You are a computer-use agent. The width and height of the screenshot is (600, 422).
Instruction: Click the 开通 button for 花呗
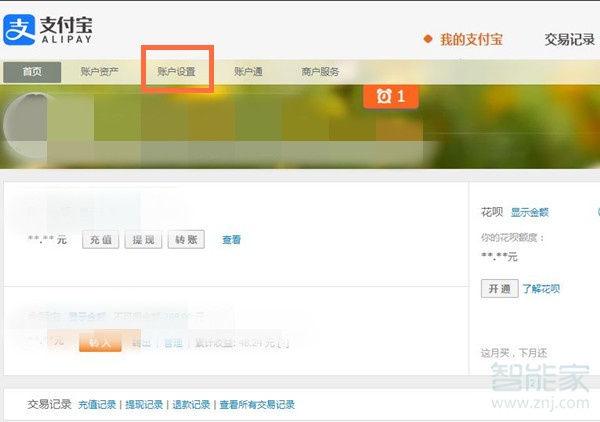click(x=500, y=288)
